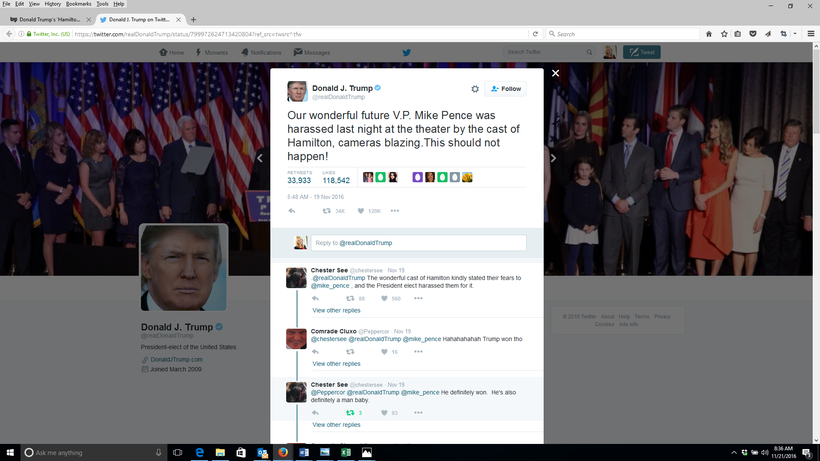Close the Donald J. Trump on Twitter tab
Viewport: 820px width, 461px height.
coord(178,19)
